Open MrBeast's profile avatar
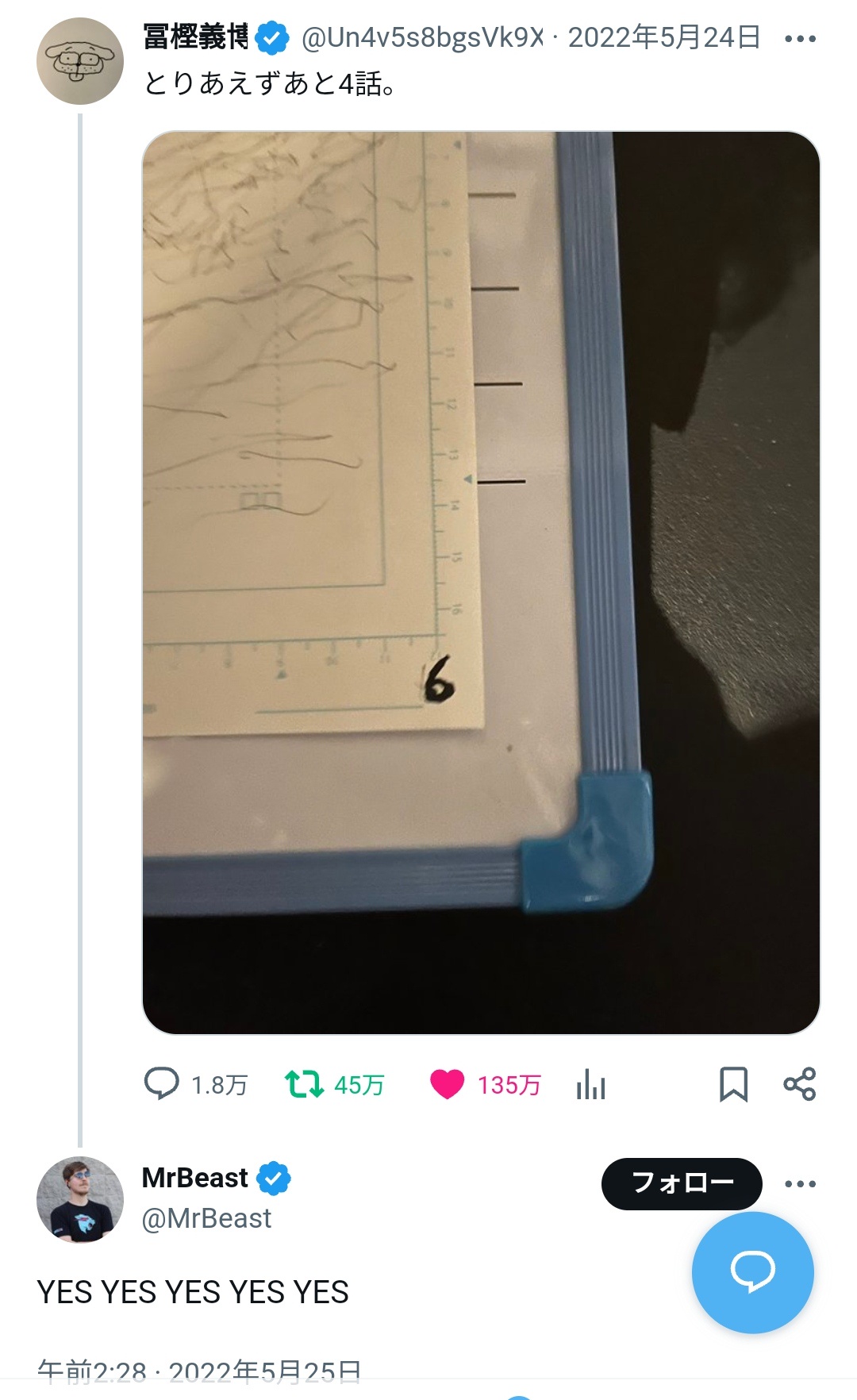857x1400 pixels. point(80,1199)
